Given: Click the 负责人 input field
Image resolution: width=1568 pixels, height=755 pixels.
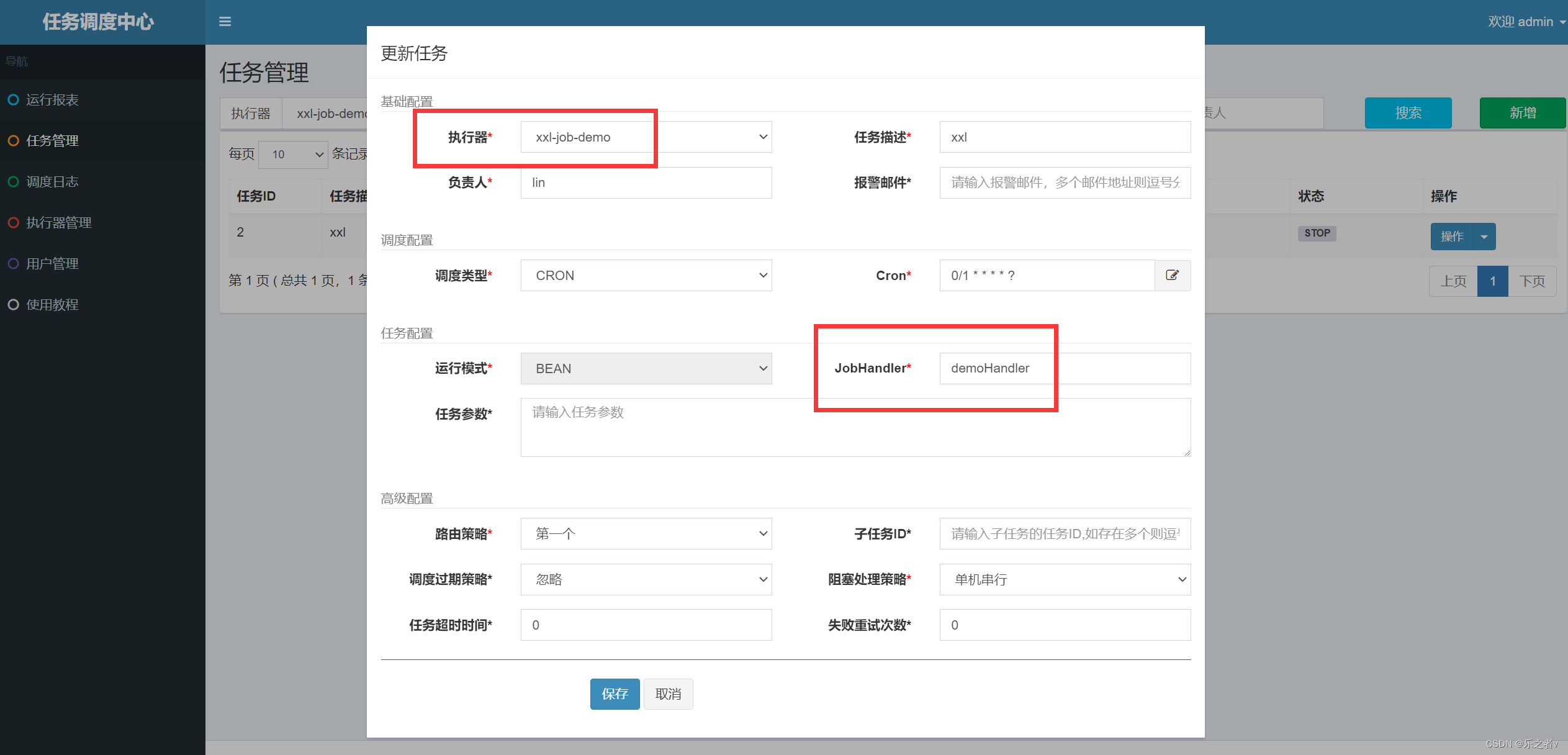Looking at the screenshot, I should pyautogui.click(x=646, y=183).
